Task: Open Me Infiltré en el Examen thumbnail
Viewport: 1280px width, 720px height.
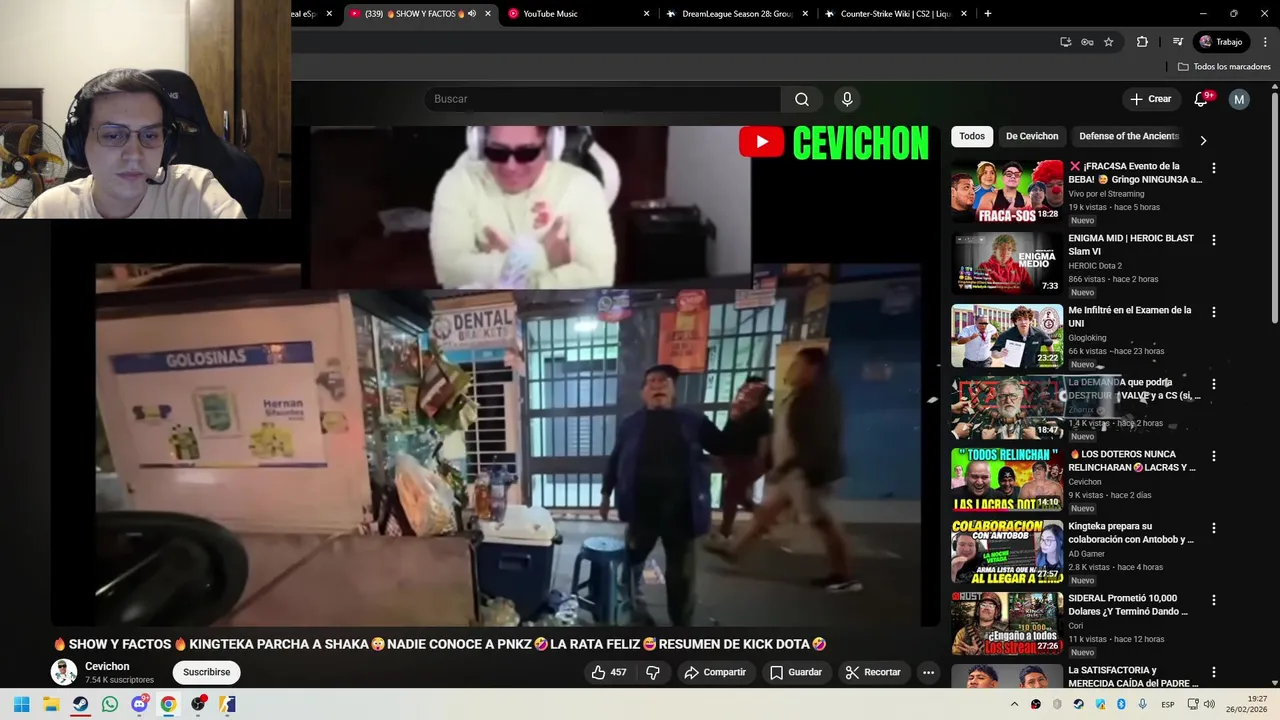Action: (1007, 335)
